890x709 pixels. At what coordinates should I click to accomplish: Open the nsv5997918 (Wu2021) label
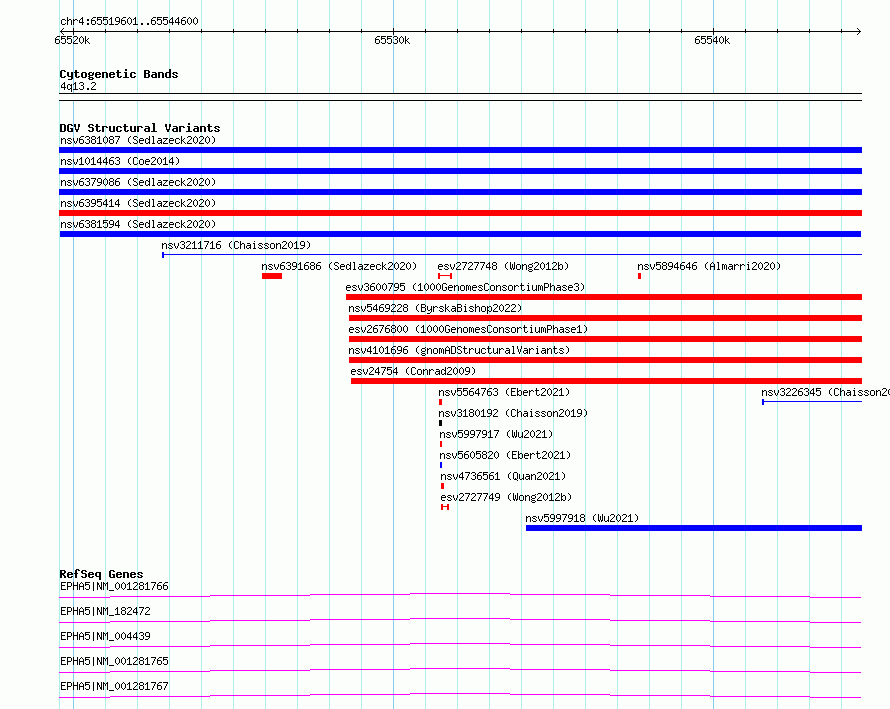[x=582, y=518]
